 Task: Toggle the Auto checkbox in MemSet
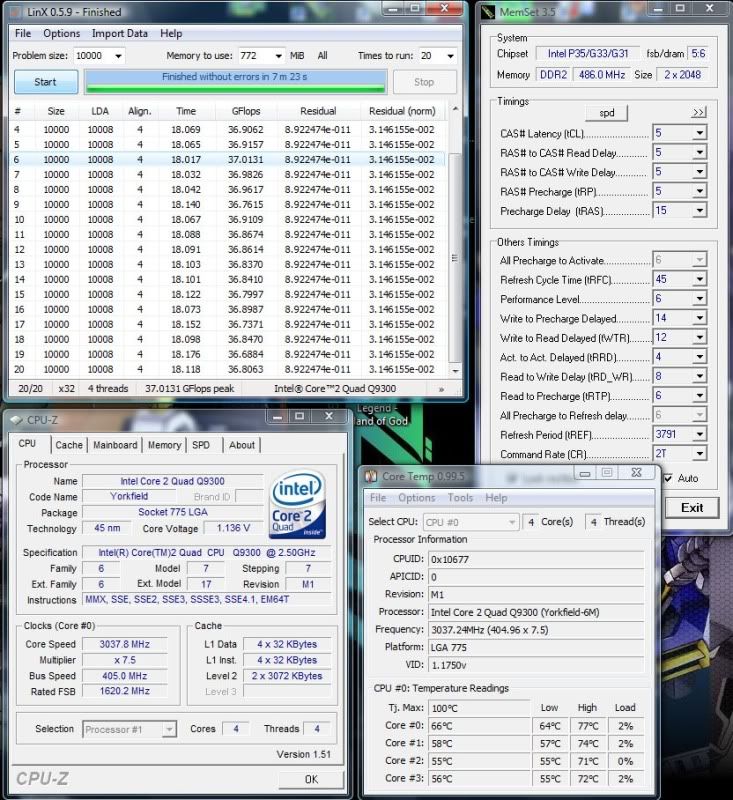point(667,478)
